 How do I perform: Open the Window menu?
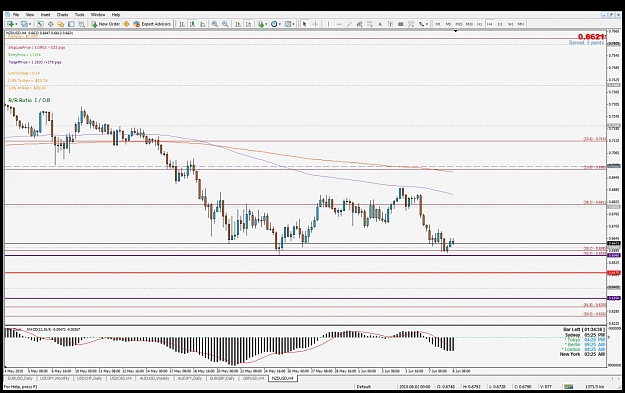pyautogui.click(x=98, y=15)
